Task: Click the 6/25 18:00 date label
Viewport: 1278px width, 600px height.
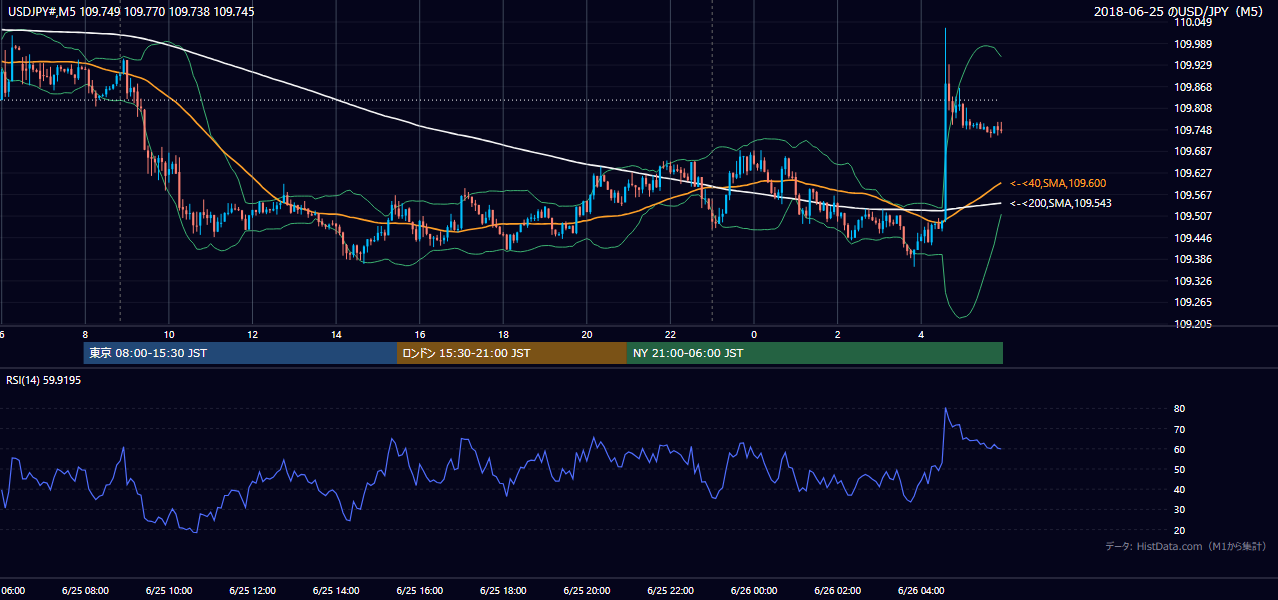Action: coord(503,590)
